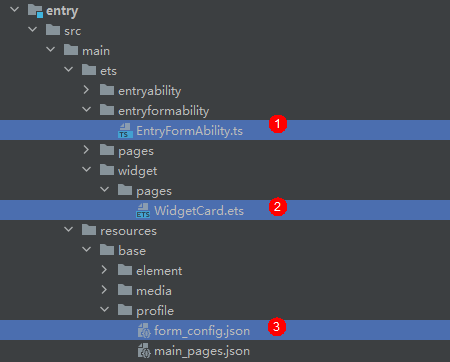
Task: Expand the element folder
Action: [x=104, y=270]
